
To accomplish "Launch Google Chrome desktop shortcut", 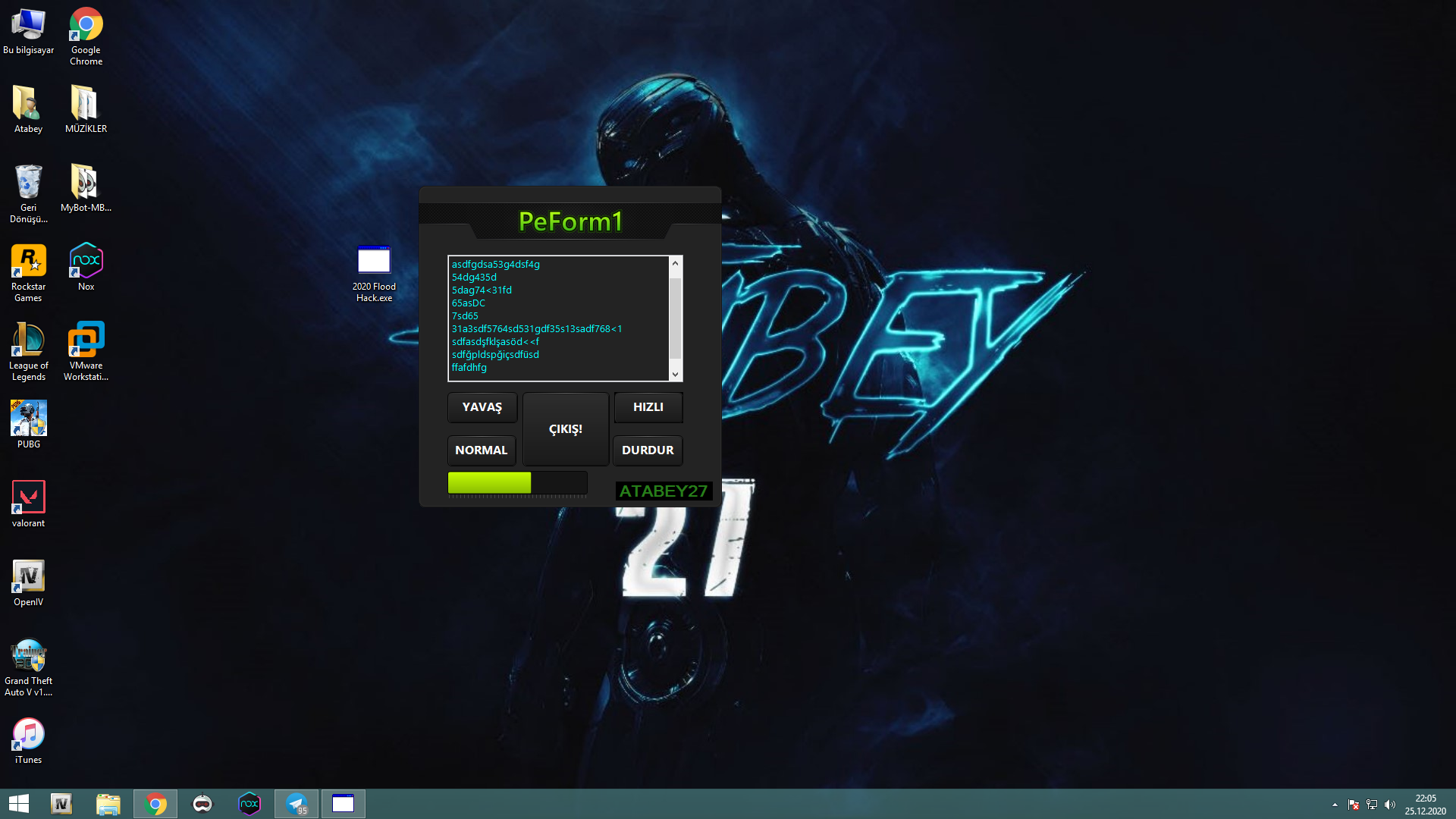I will click(86, 36).
